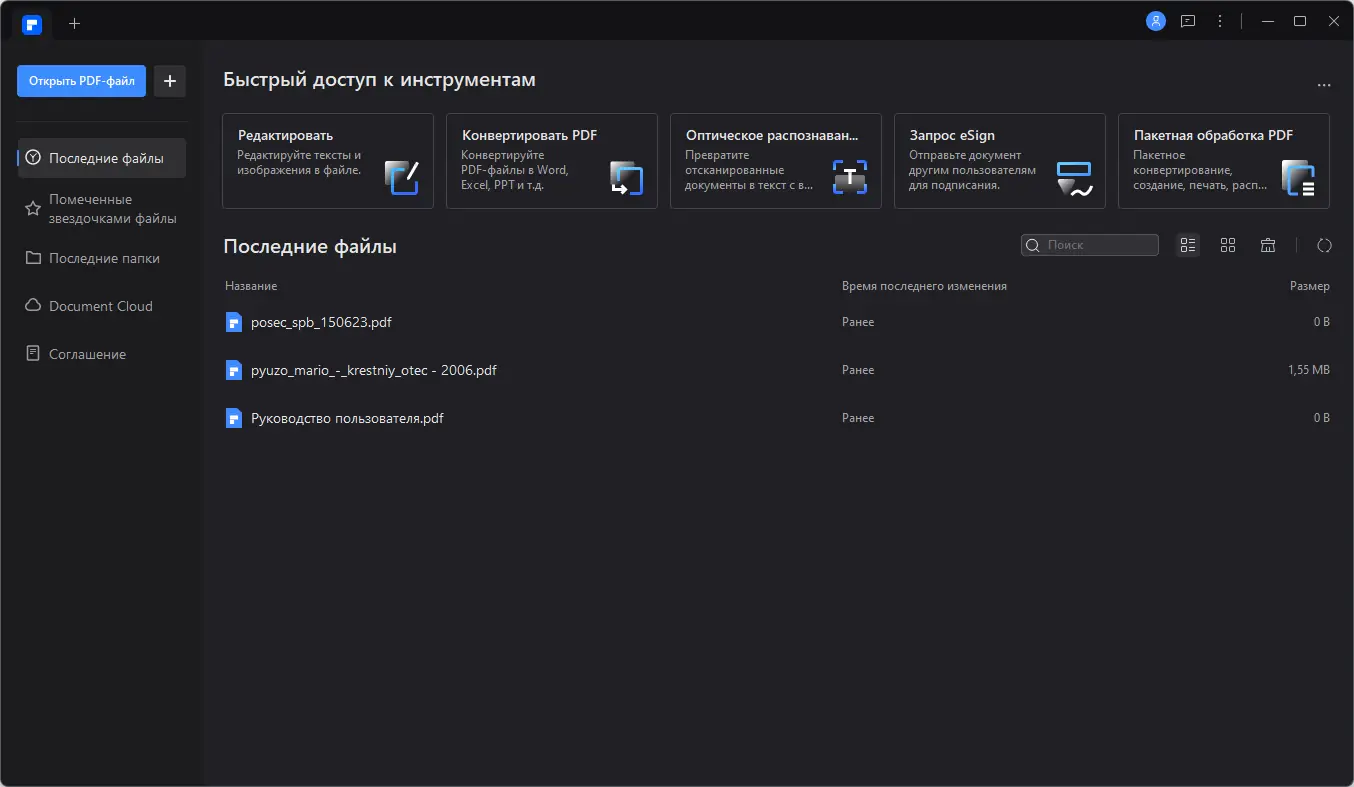Click the document icon for Соглашение

33,354
